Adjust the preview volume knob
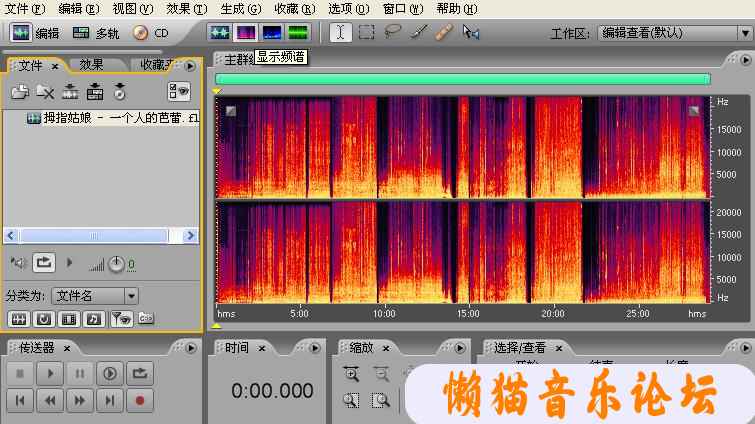 (x=116, y=264)
